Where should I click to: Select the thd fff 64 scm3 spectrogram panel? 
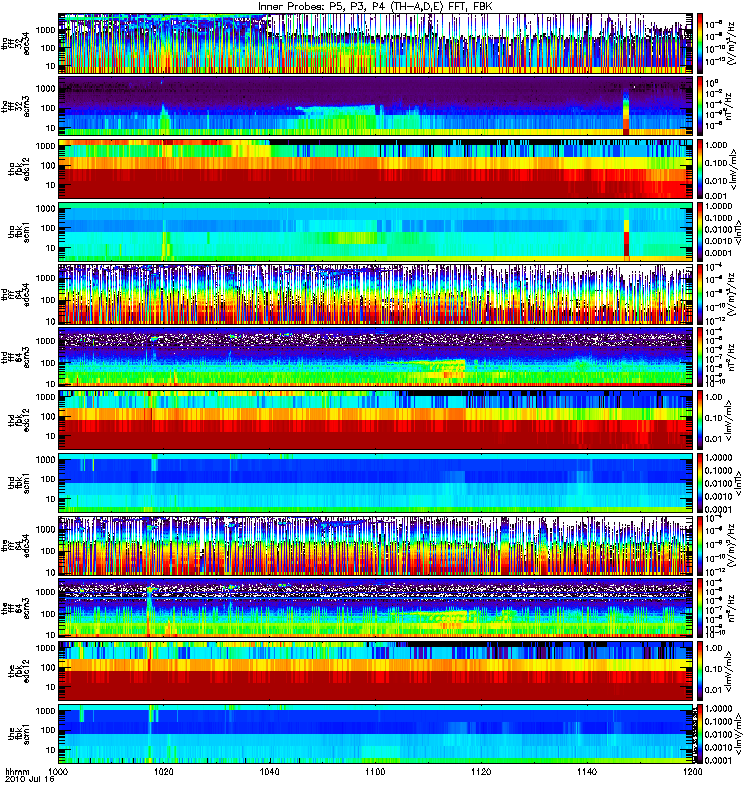(x=376, y=357)
